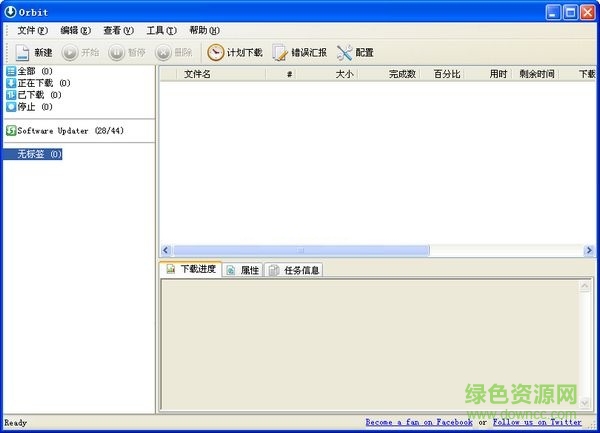Viewport: 600px width, 433px height.
Task: Click the Follow us on Twitter link
Action: click(537, 422)
